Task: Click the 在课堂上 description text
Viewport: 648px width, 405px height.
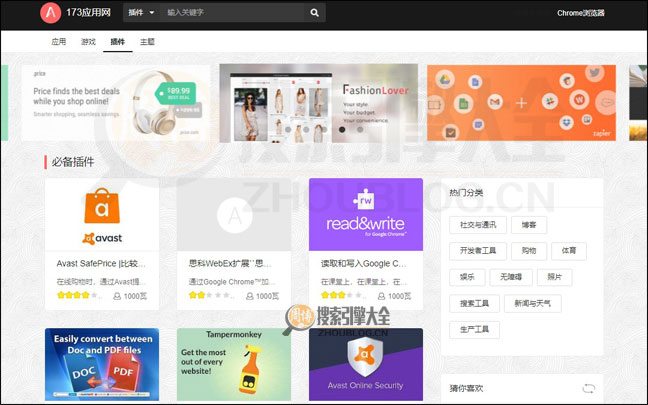Action: coord(364,282)
